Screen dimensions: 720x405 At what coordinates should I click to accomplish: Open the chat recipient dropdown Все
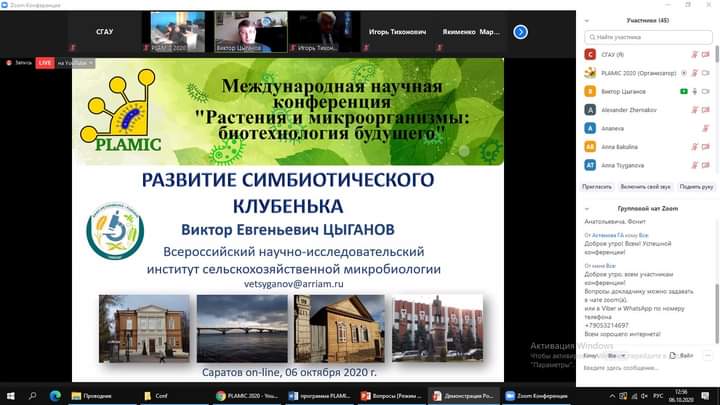(x=616, y=356)
